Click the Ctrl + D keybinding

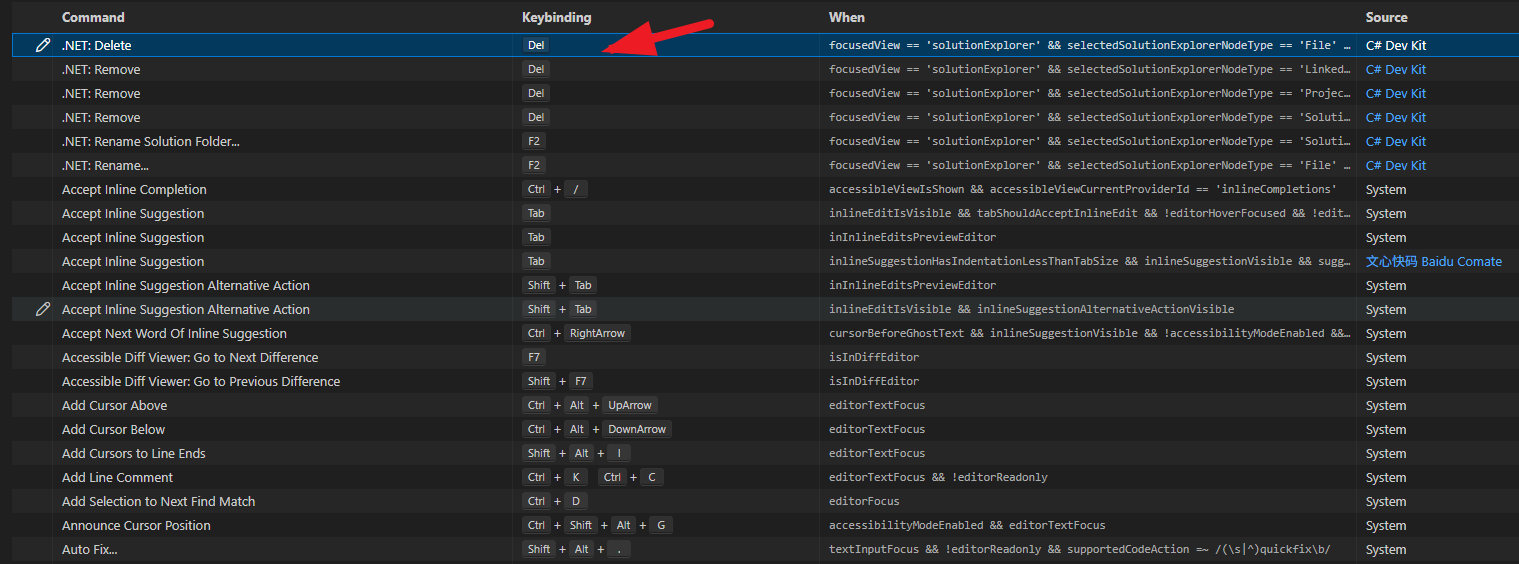pyautogui.click(x=555, y=501)
